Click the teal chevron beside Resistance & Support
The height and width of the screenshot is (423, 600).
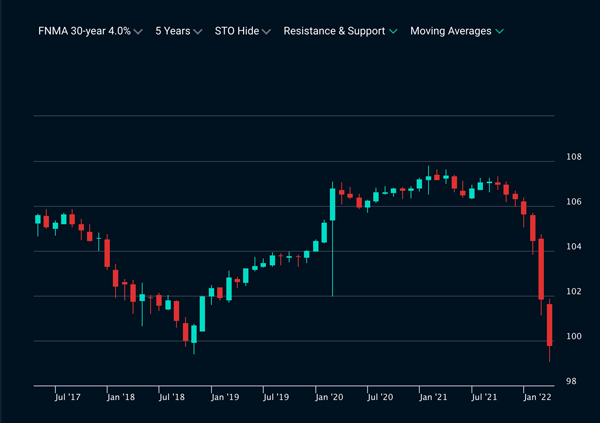pos(393,31)
